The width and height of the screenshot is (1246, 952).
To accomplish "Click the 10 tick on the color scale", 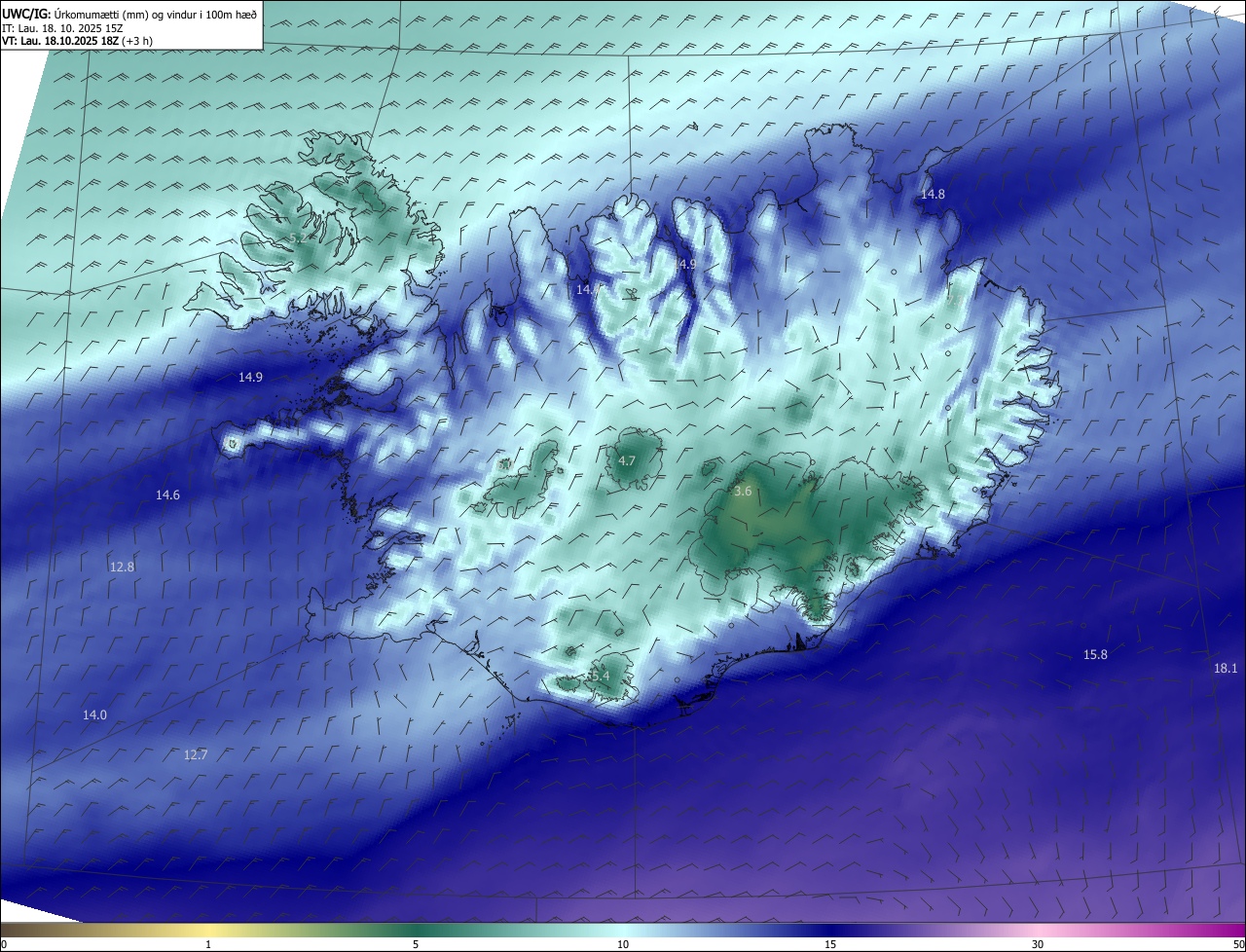I will click(623, 944).
